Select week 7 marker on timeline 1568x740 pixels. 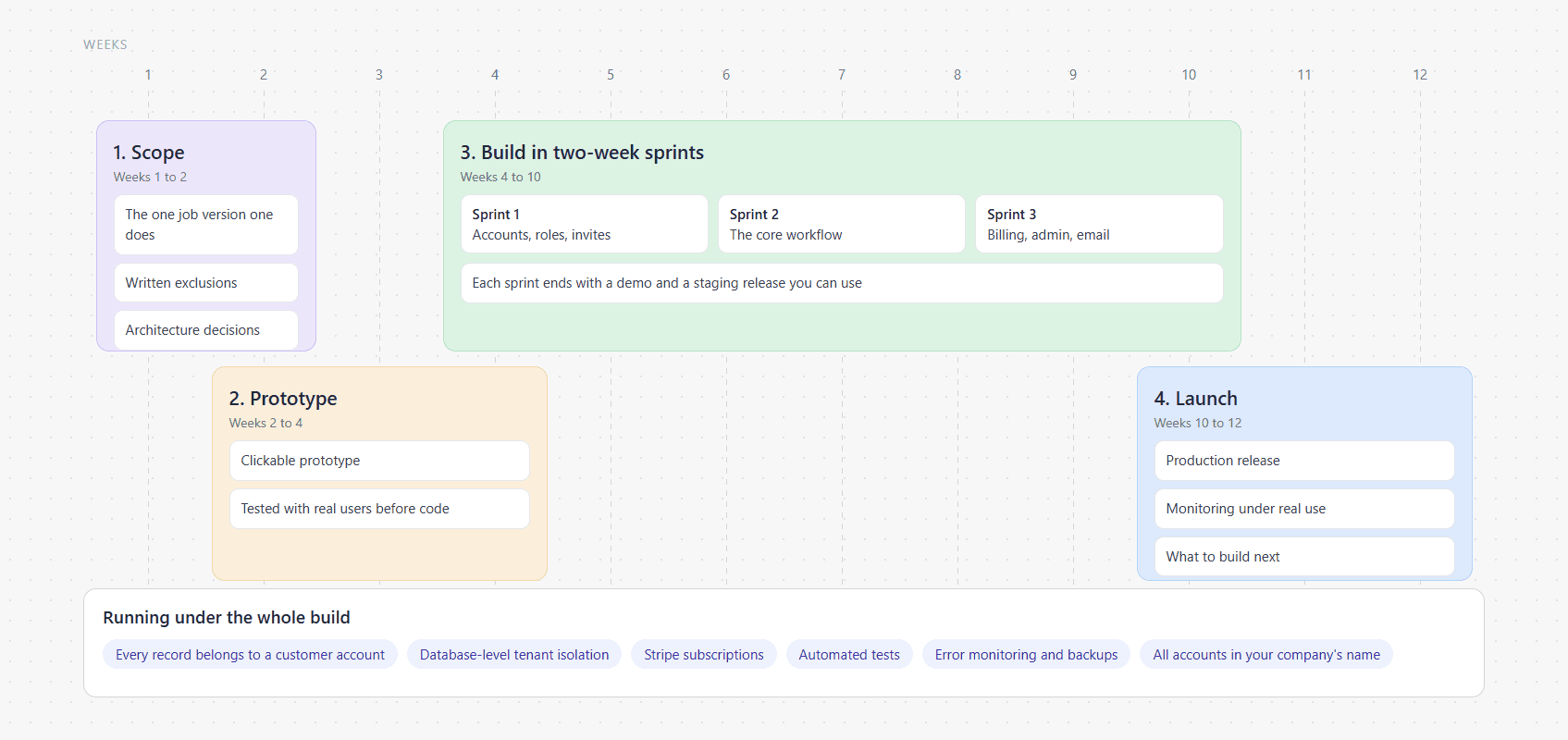(842, 75)
